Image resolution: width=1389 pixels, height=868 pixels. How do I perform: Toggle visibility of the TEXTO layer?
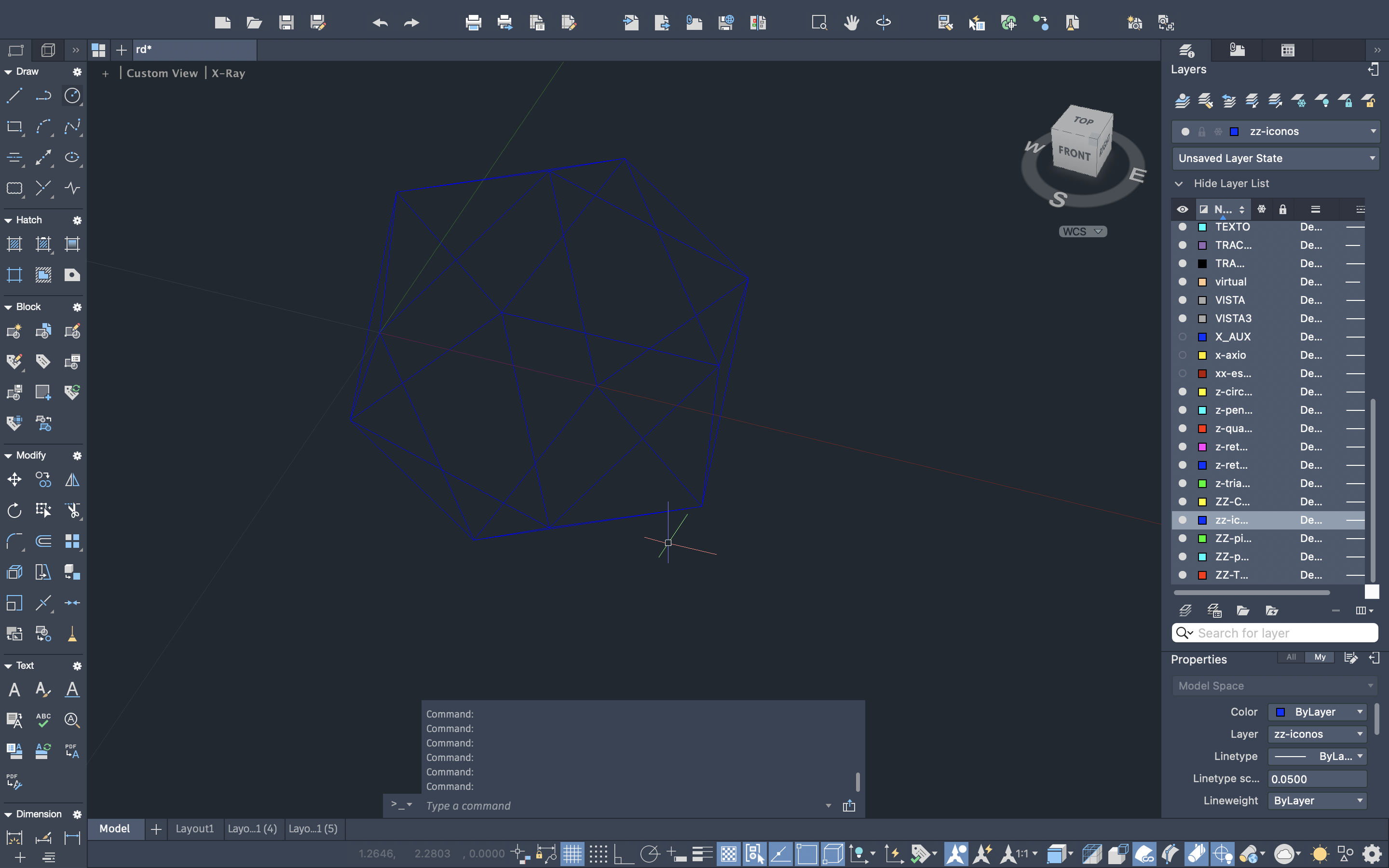pyautogui.click(x=1183, y=227)
